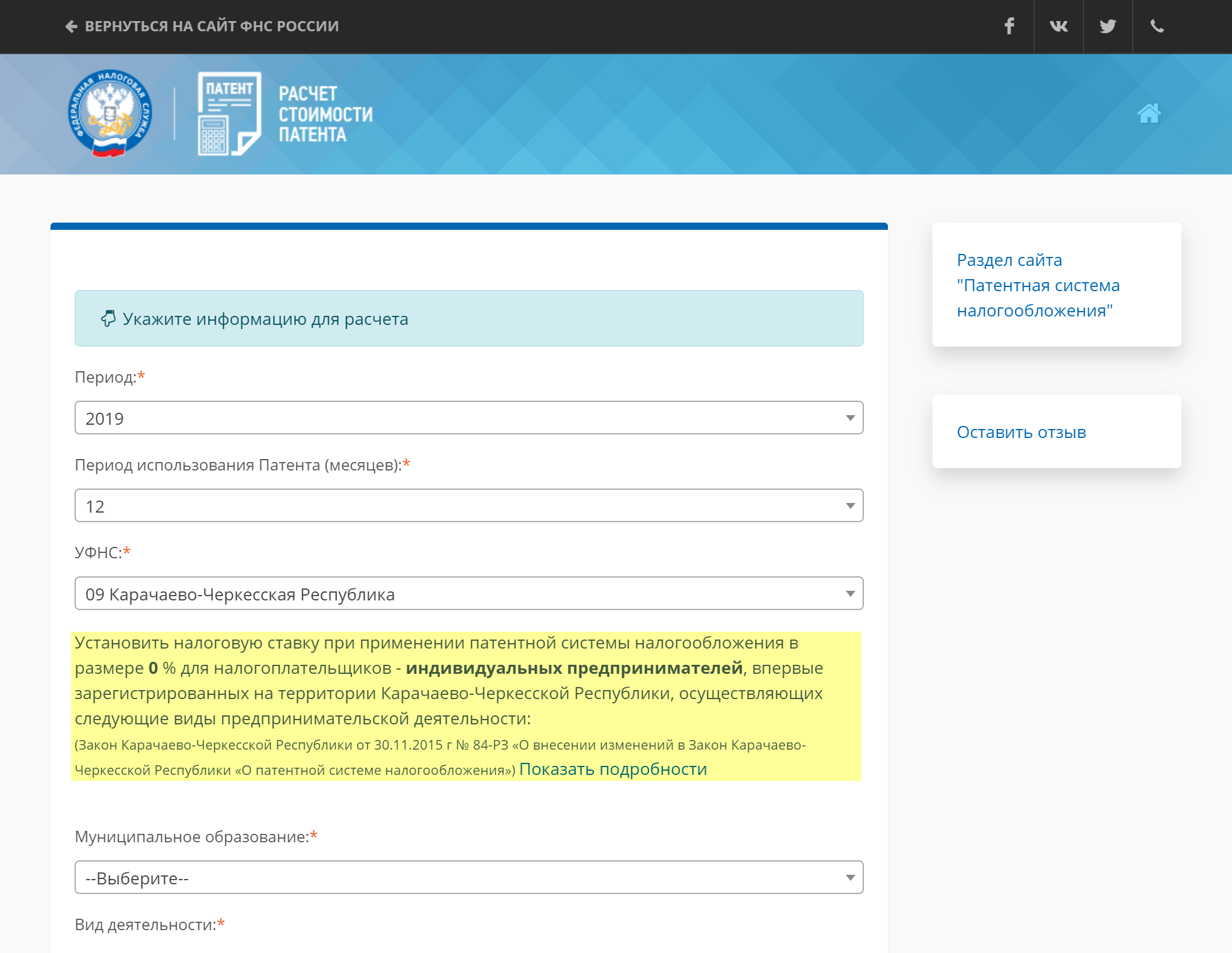Open the Муниципальное образование dropdown
Screen dimensions: 1232x953
coord(469,877)
